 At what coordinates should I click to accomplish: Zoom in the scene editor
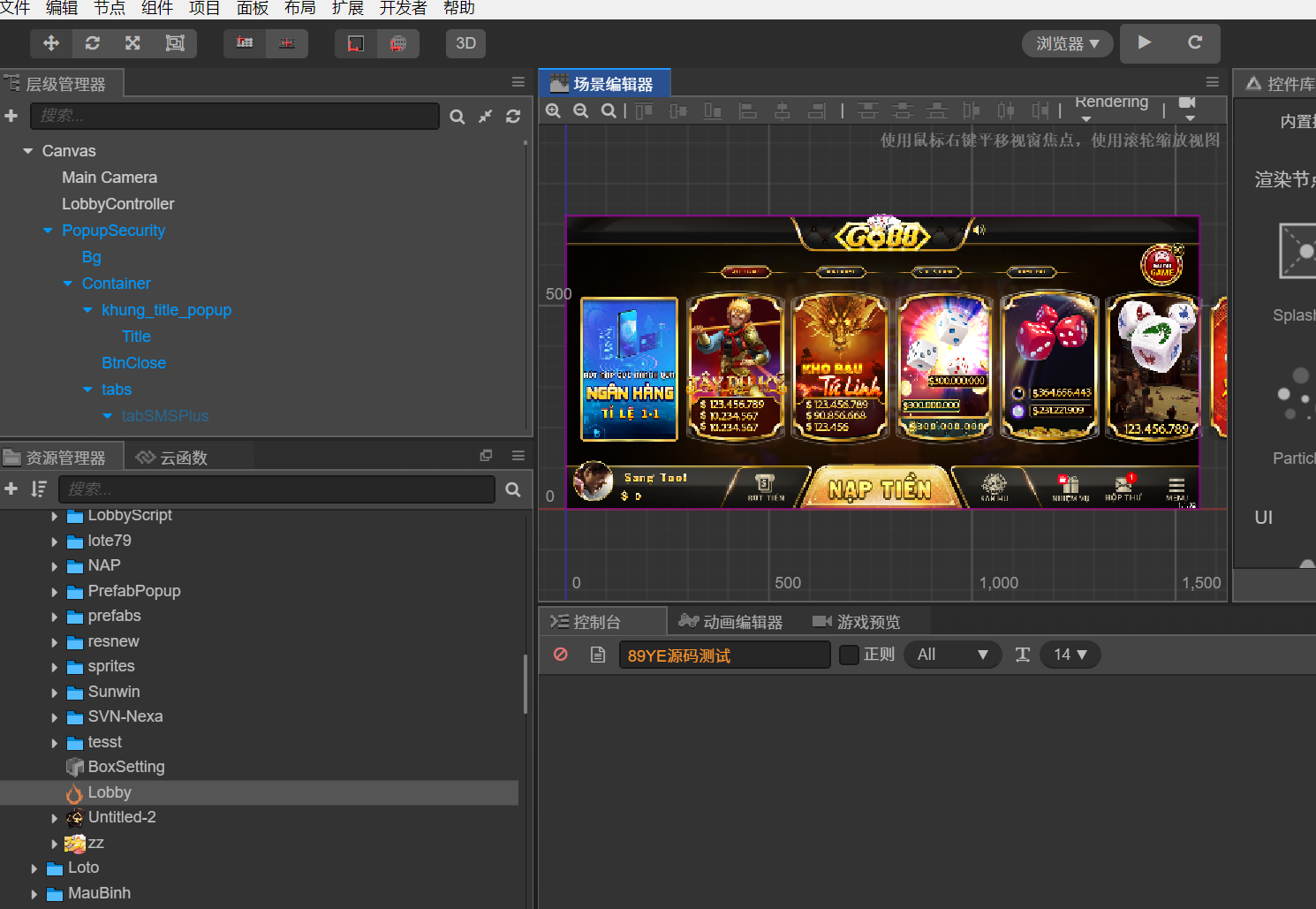click(554, 110)
